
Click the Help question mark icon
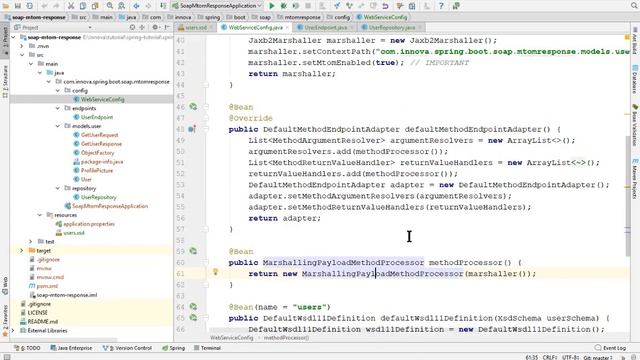click(441, 6)
